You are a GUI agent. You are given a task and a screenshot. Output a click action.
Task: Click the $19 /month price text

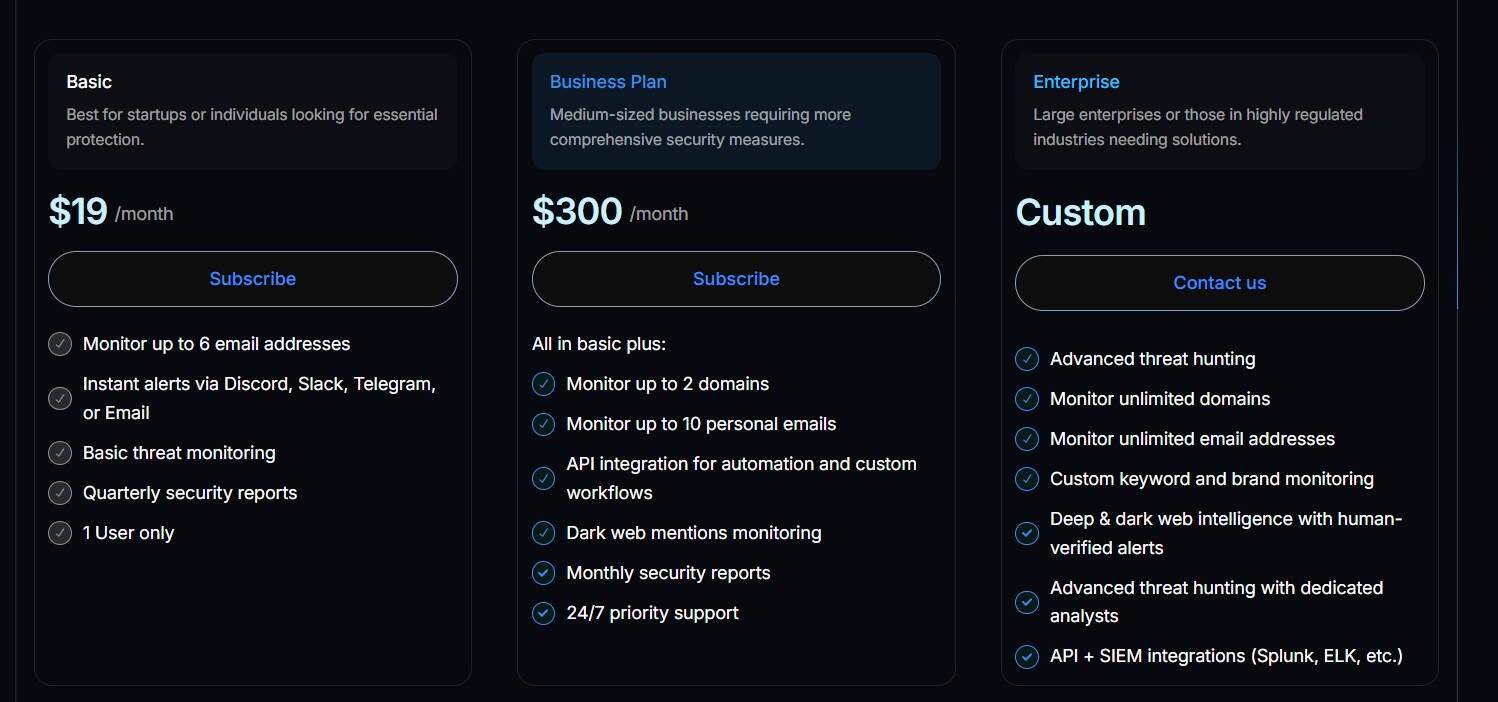pos(110,212)
